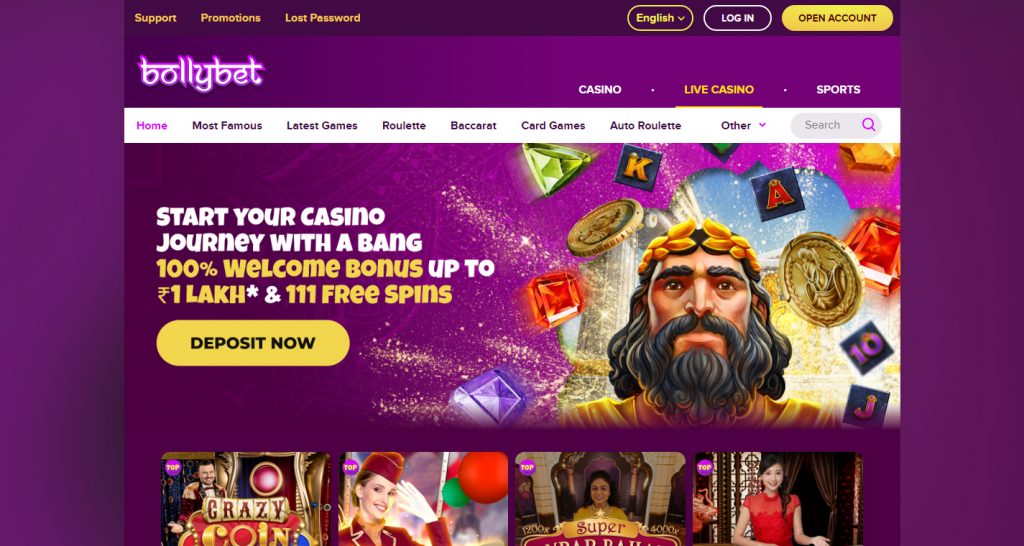Screen dimensions: 1024x546
Task: Click the Log In button
Action: point(737,18)
